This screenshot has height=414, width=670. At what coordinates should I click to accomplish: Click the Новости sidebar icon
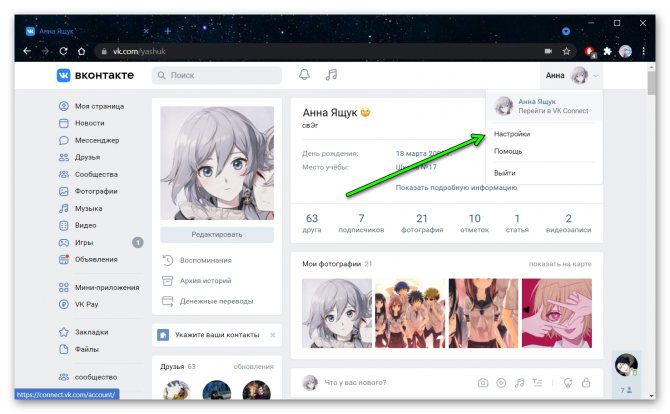click(64, 123)
